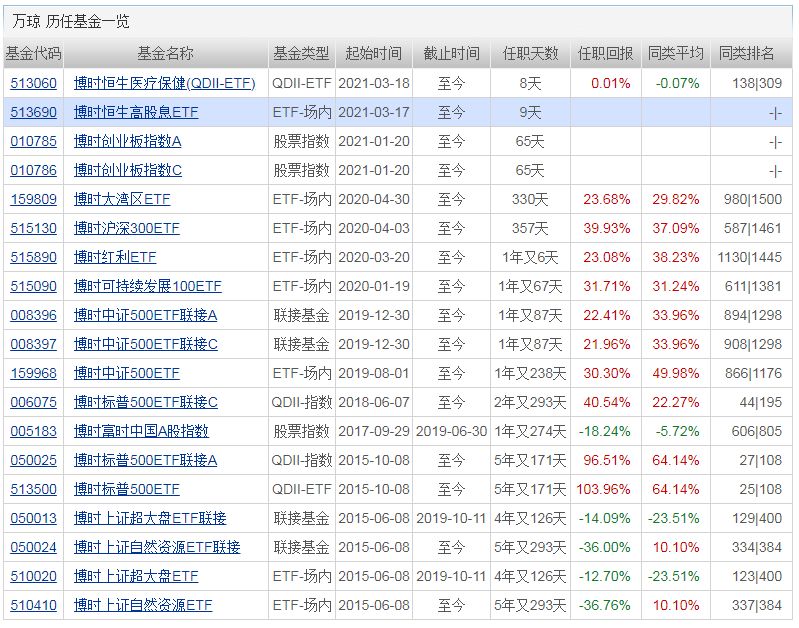This screenshot has width=799, height=628.
Task: Open 博时上证超大盘ETF fund link
Action: tap(136, 577)
